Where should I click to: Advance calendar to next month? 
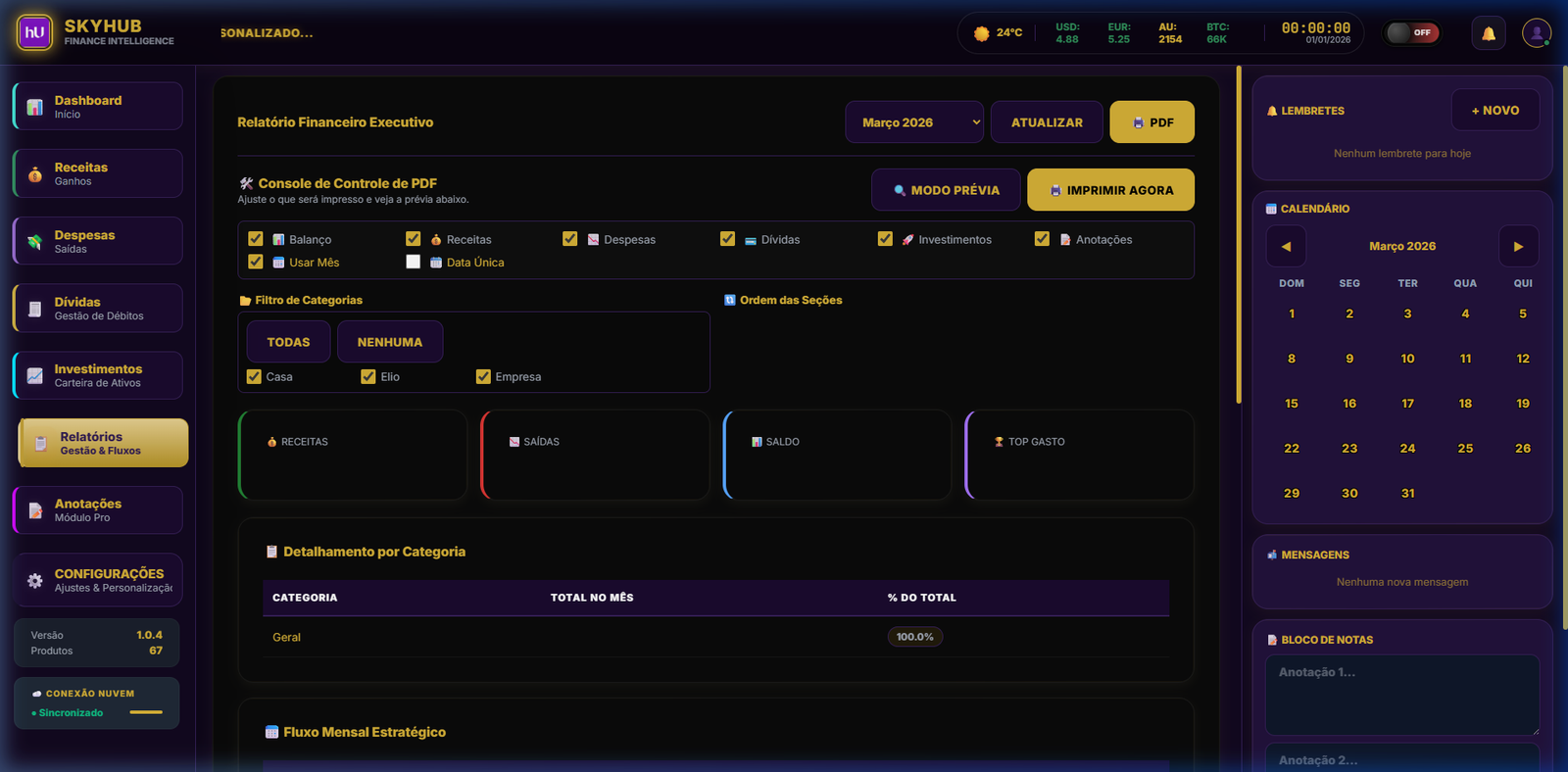(x=1518, y=247)
